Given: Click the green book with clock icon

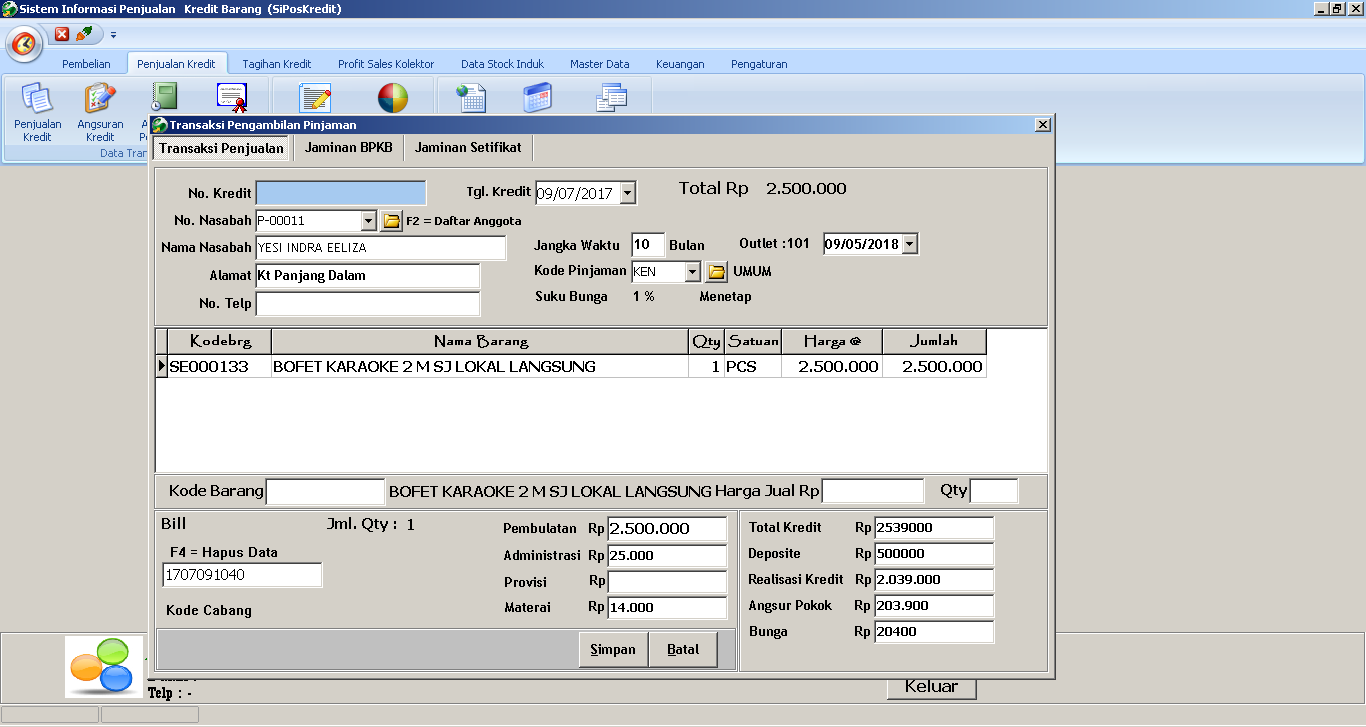Looking at the screenshot, I should 164,96.
